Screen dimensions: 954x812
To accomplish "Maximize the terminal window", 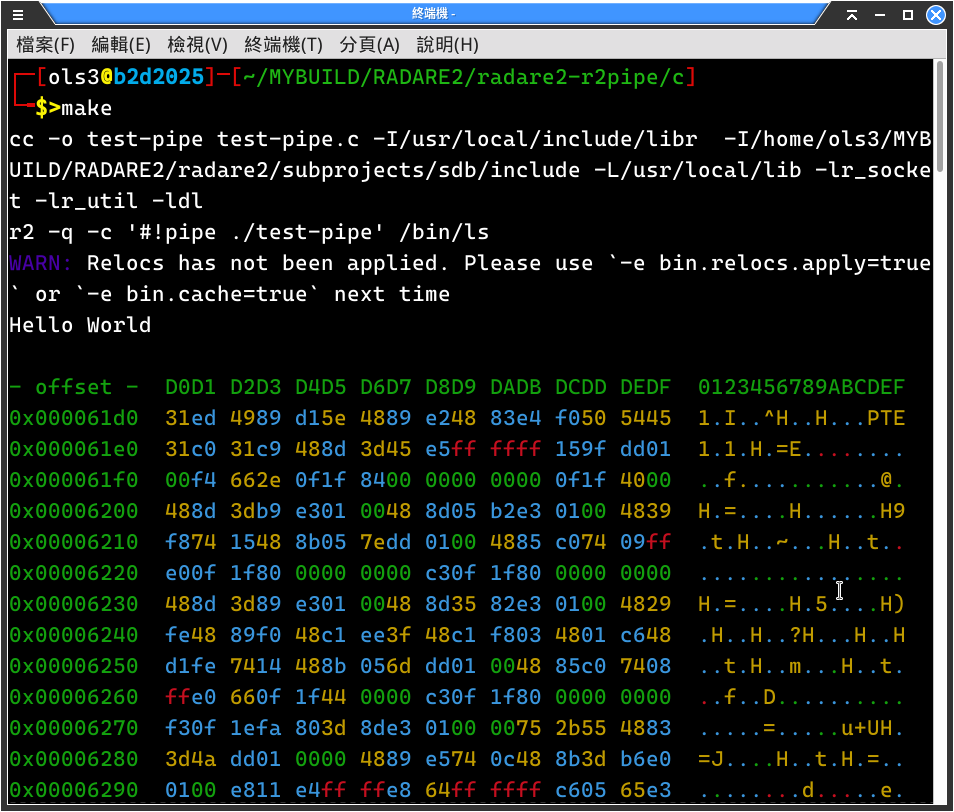I will [x=908, y=14].
